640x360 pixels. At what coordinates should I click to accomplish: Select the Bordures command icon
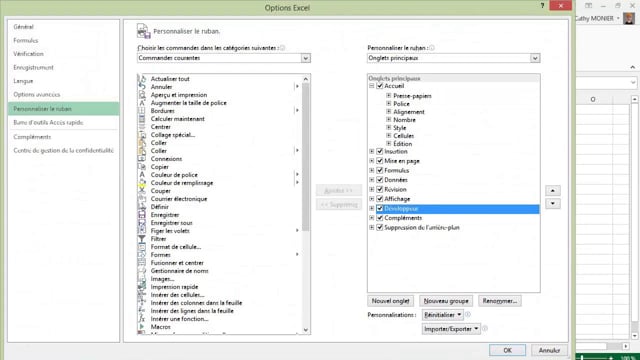142,111
